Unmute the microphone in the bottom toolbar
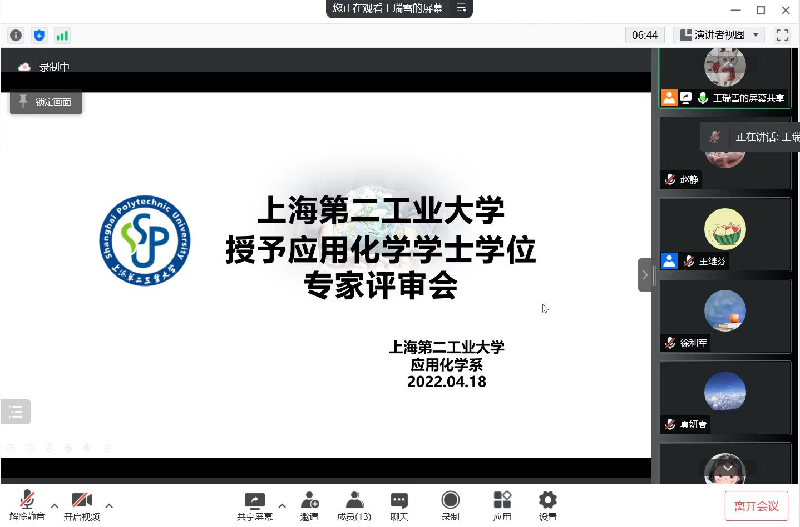 click(x=27, y=500)
